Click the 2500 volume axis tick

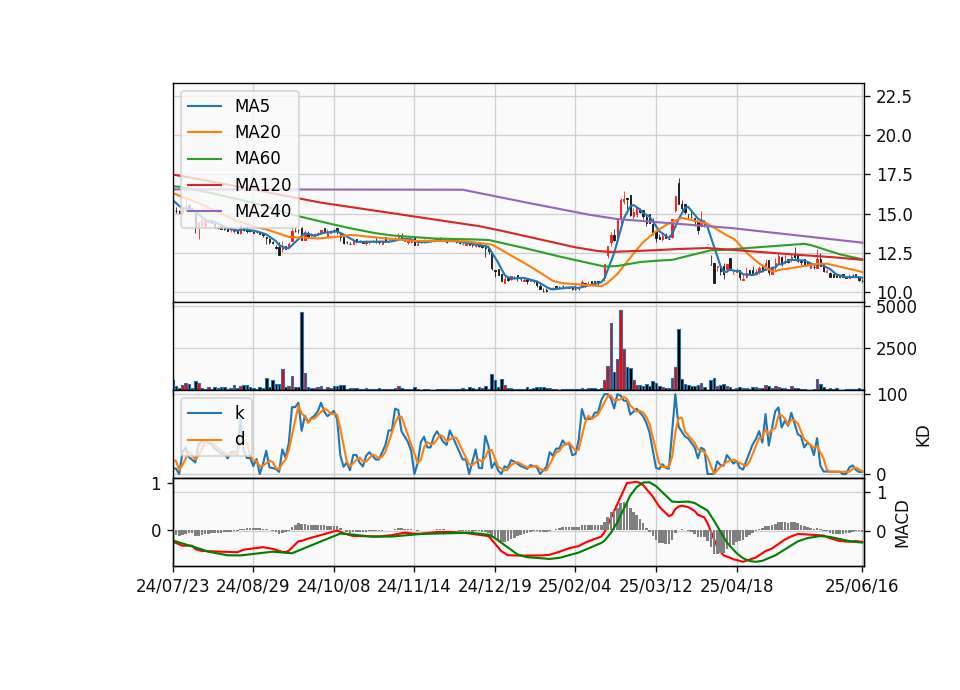[896, 349]
